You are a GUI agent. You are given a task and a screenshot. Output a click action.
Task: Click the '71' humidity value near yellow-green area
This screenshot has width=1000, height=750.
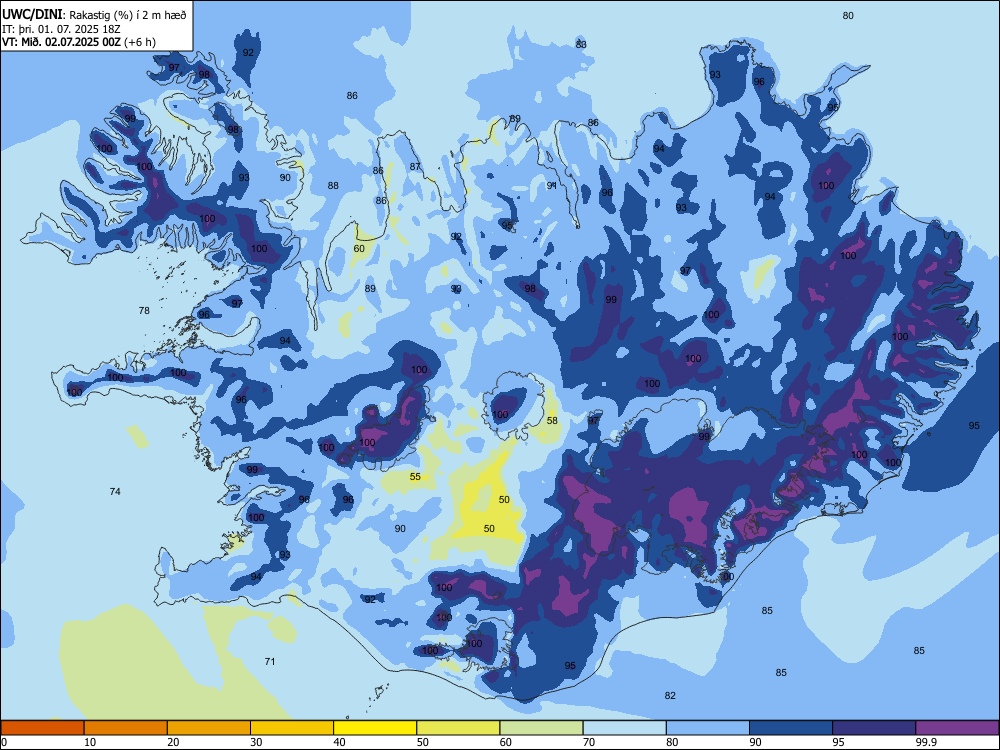point(270,661)
